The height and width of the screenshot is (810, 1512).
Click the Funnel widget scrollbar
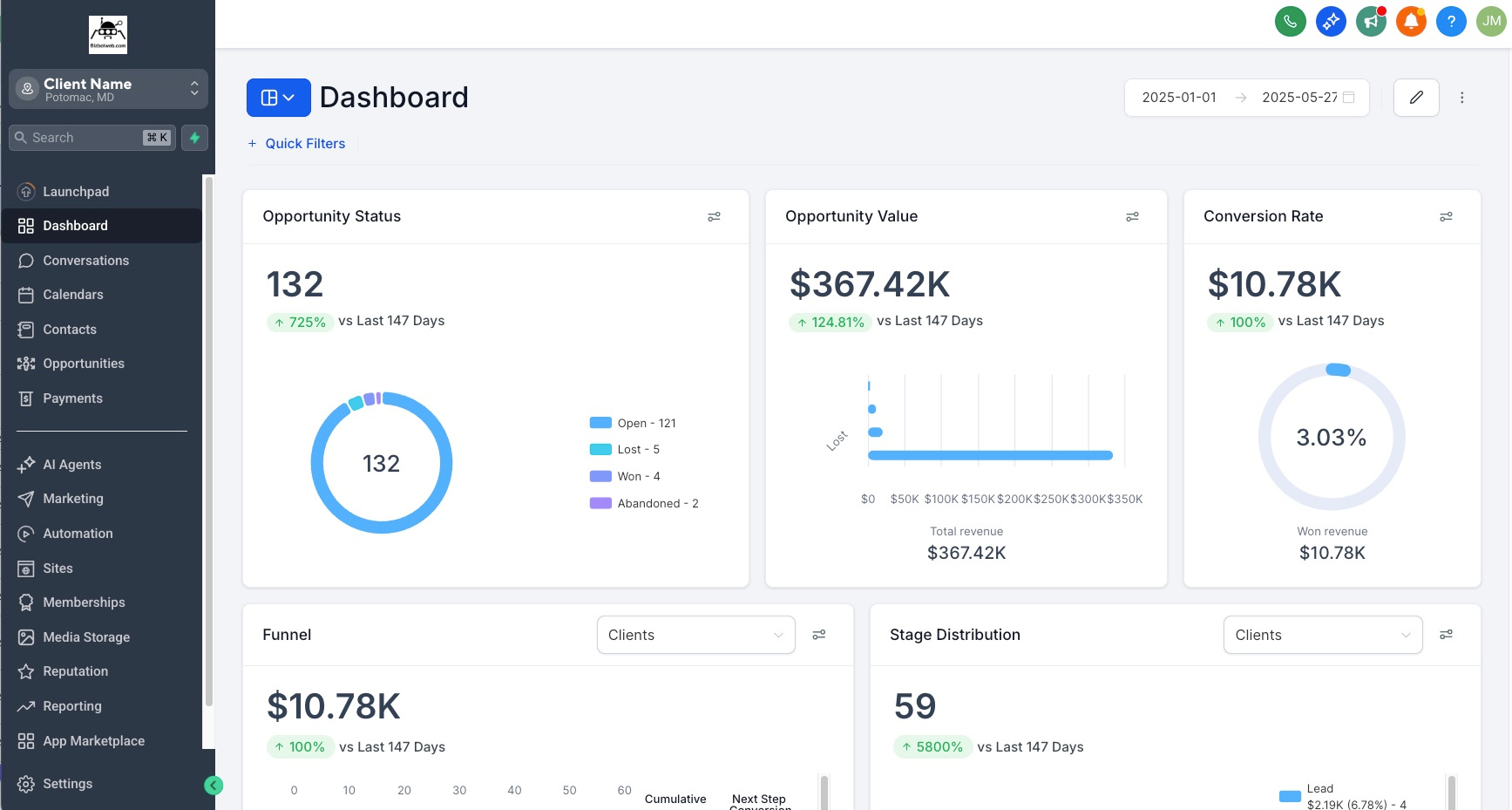[x=824, y=792]
